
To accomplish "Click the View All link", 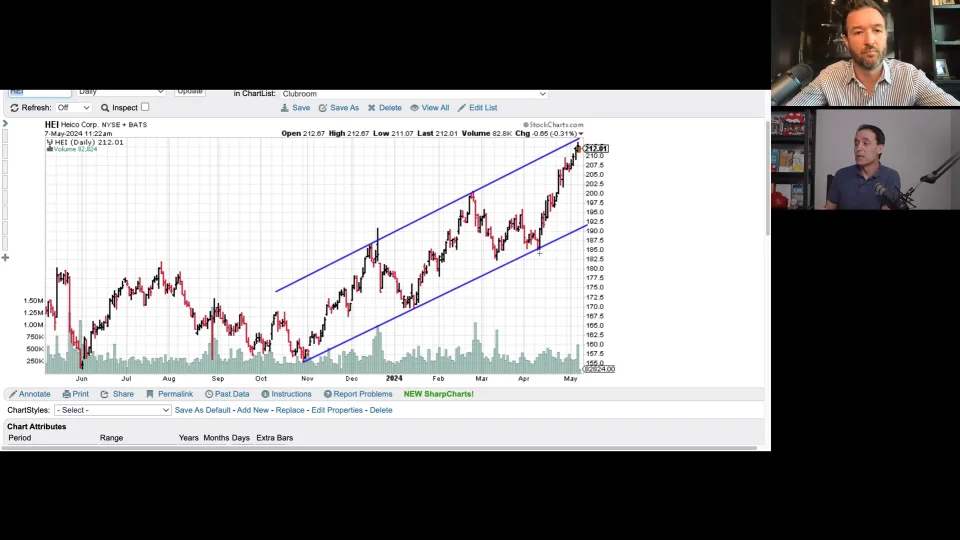I will (435, 108).
